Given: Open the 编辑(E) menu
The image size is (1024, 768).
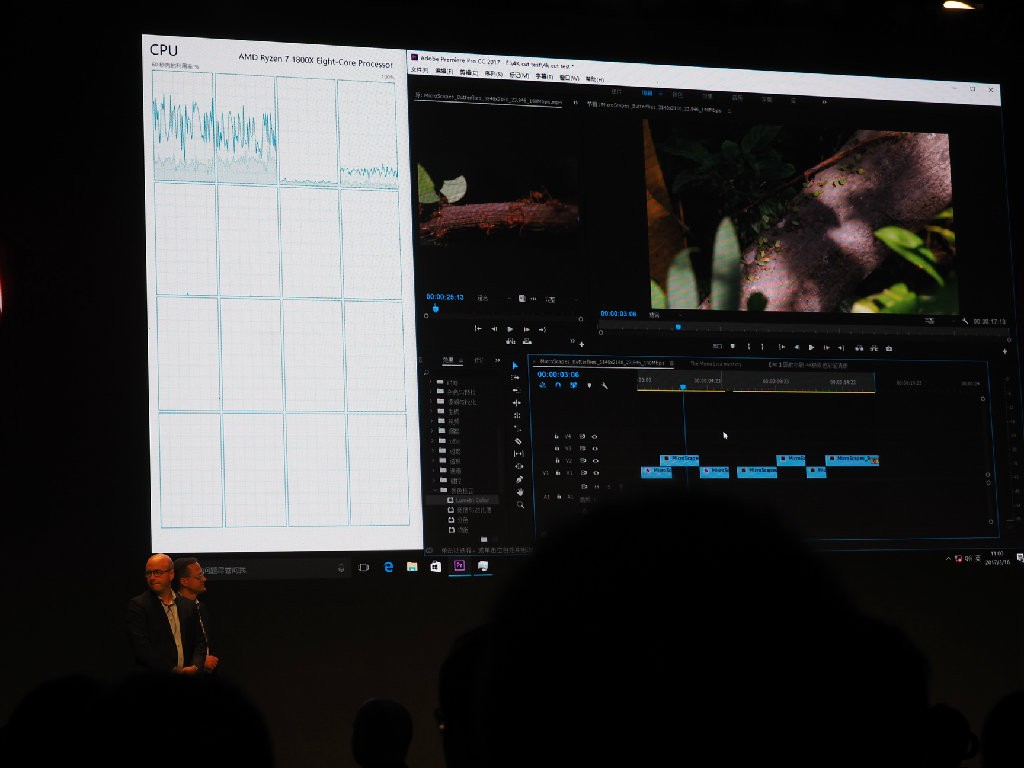Looking at the screenshot, I should tap(444, 71).
